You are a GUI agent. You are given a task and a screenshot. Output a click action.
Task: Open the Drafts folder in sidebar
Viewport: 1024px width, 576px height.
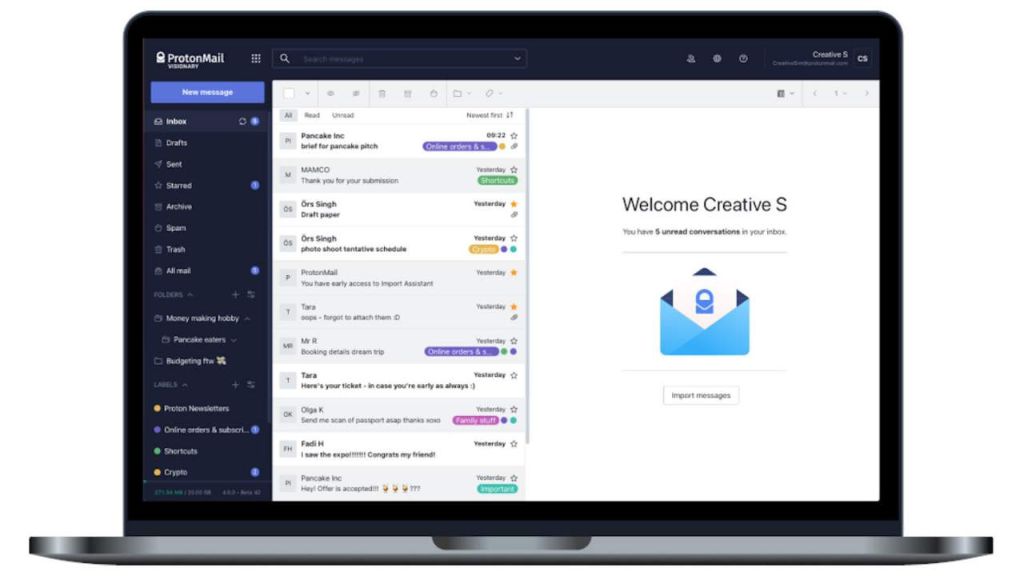[177, 143]
